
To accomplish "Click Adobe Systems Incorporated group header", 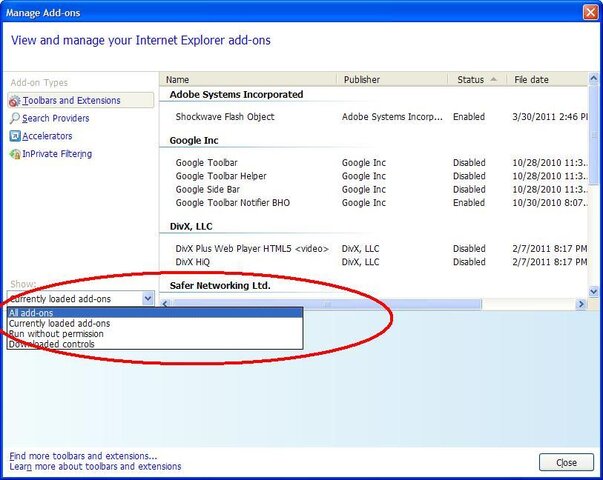I will tap(236, 94).
